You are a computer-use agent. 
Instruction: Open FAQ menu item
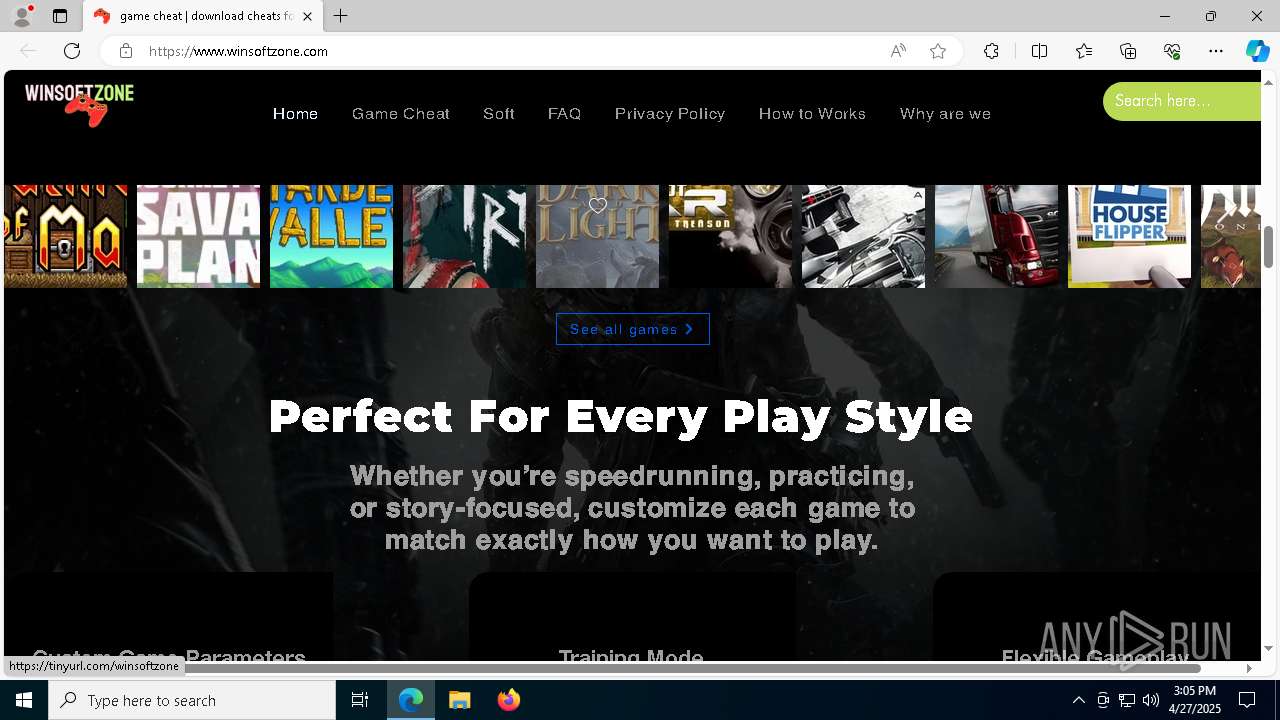point(564,114)
